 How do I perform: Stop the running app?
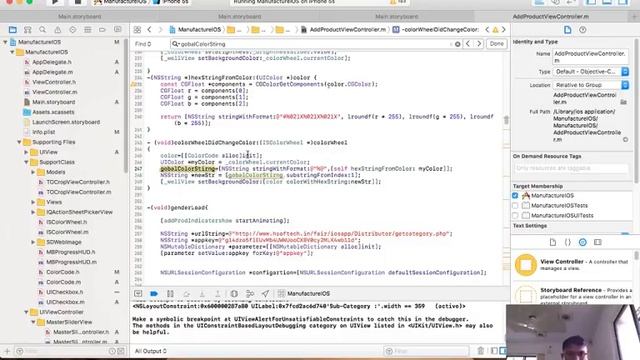click(x=77, y=2)
